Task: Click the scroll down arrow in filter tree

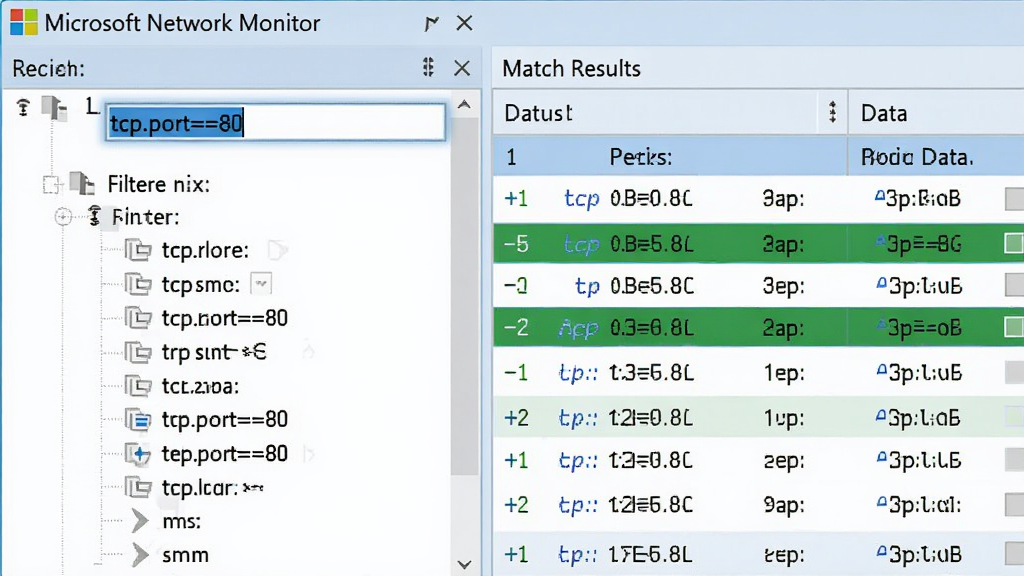Action: 464,564
